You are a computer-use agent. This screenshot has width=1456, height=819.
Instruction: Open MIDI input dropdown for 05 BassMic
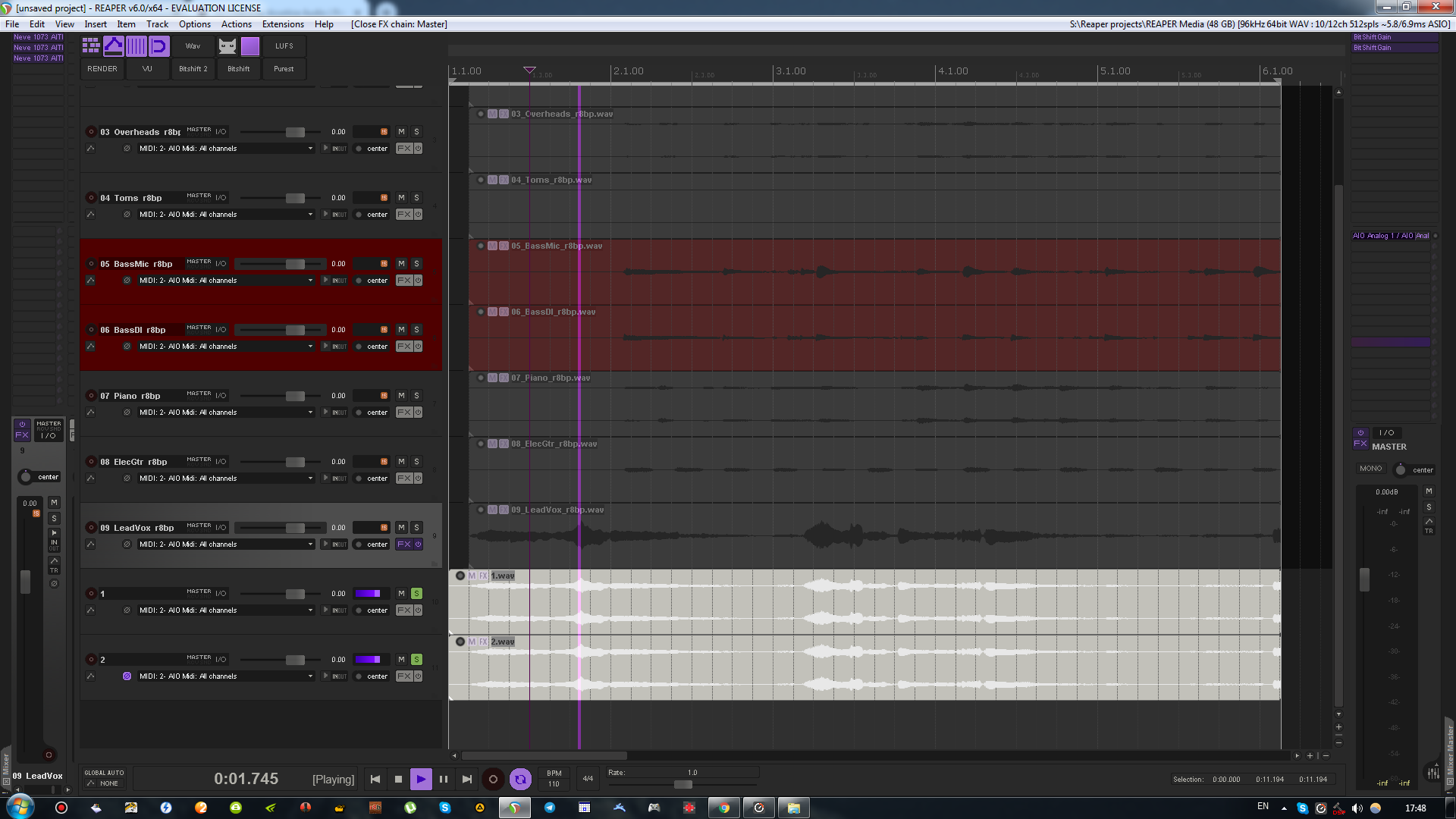[x=226, y=281]
